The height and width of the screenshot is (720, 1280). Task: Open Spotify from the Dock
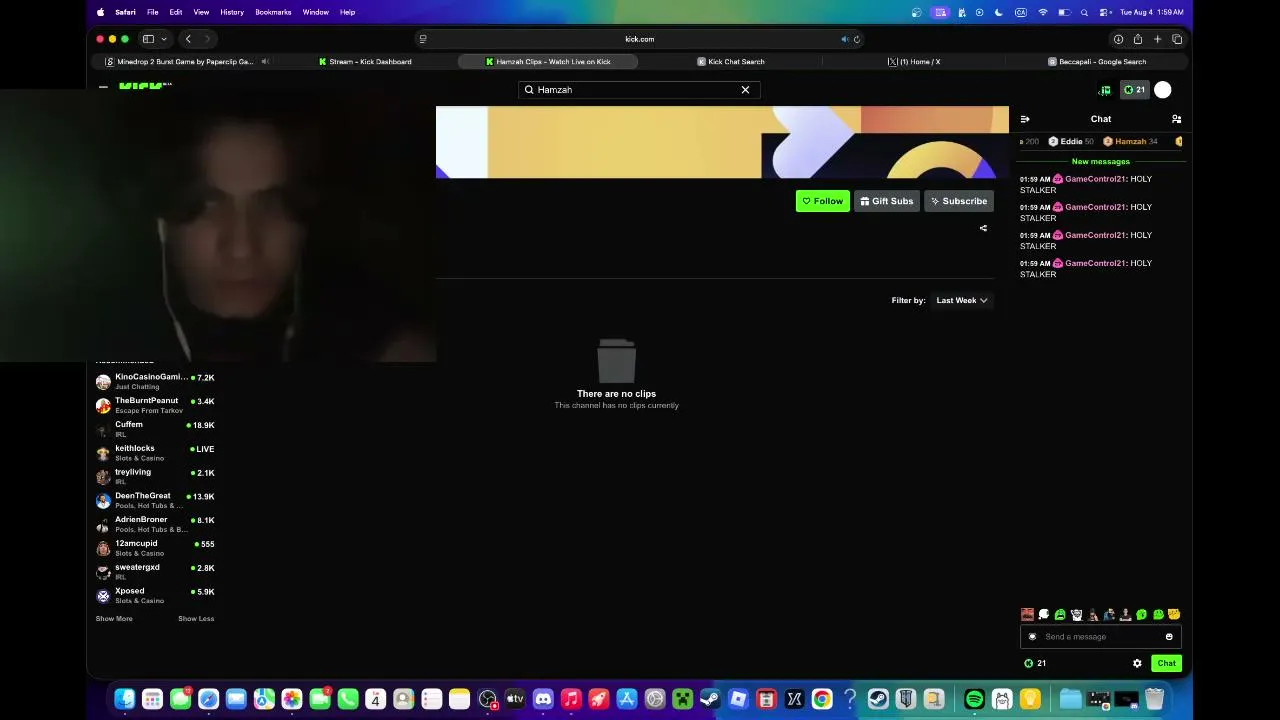coord(974,699)
